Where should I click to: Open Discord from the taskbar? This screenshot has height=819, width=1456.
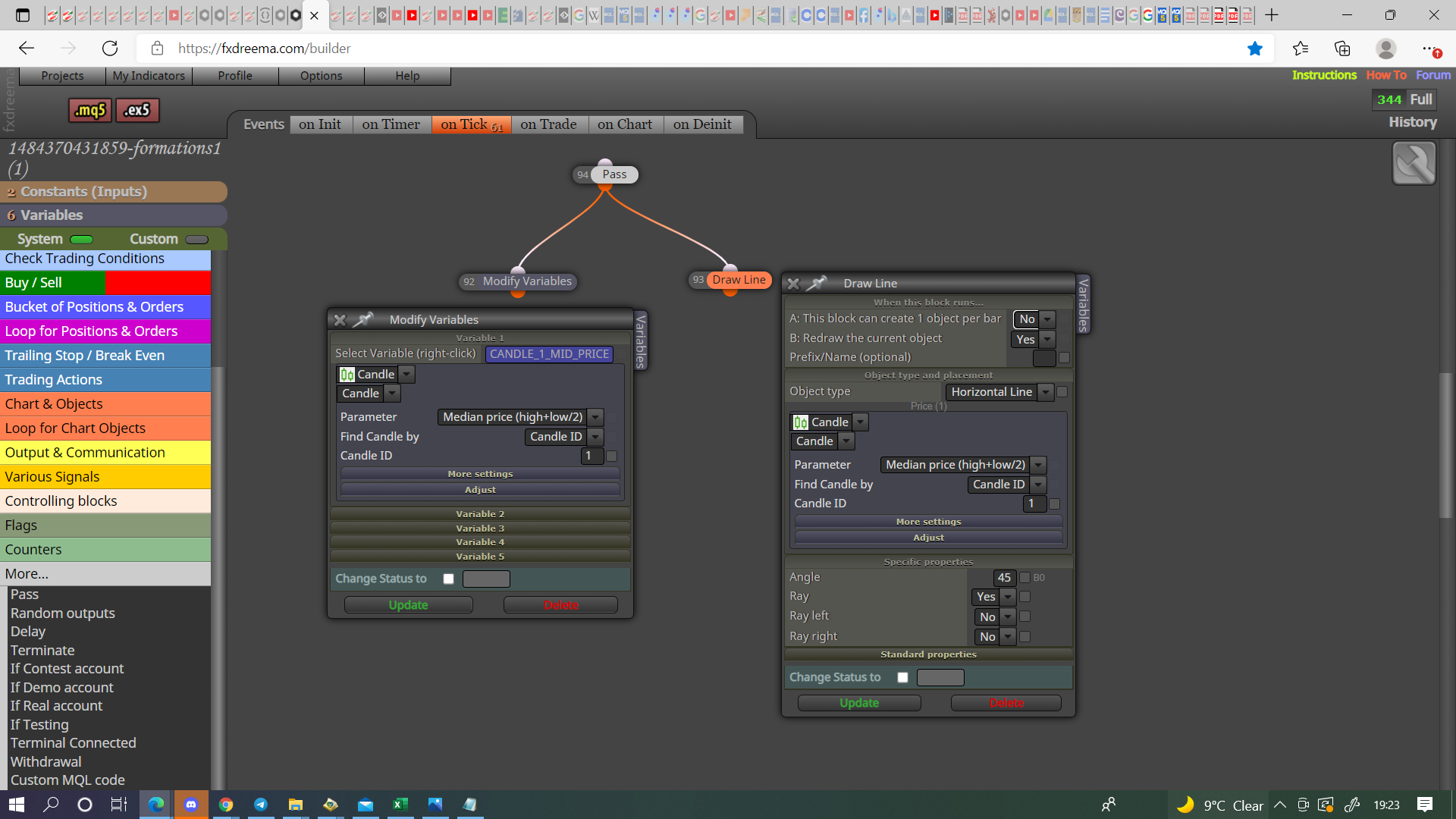[x=191, y=805]
